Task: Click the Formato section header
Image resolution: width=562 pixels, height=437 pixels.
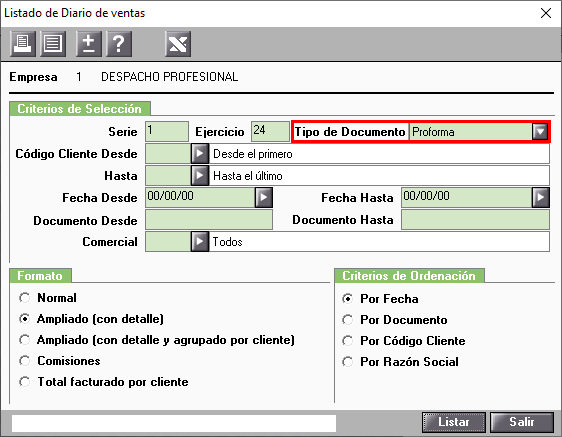Action: coord(40,276)
